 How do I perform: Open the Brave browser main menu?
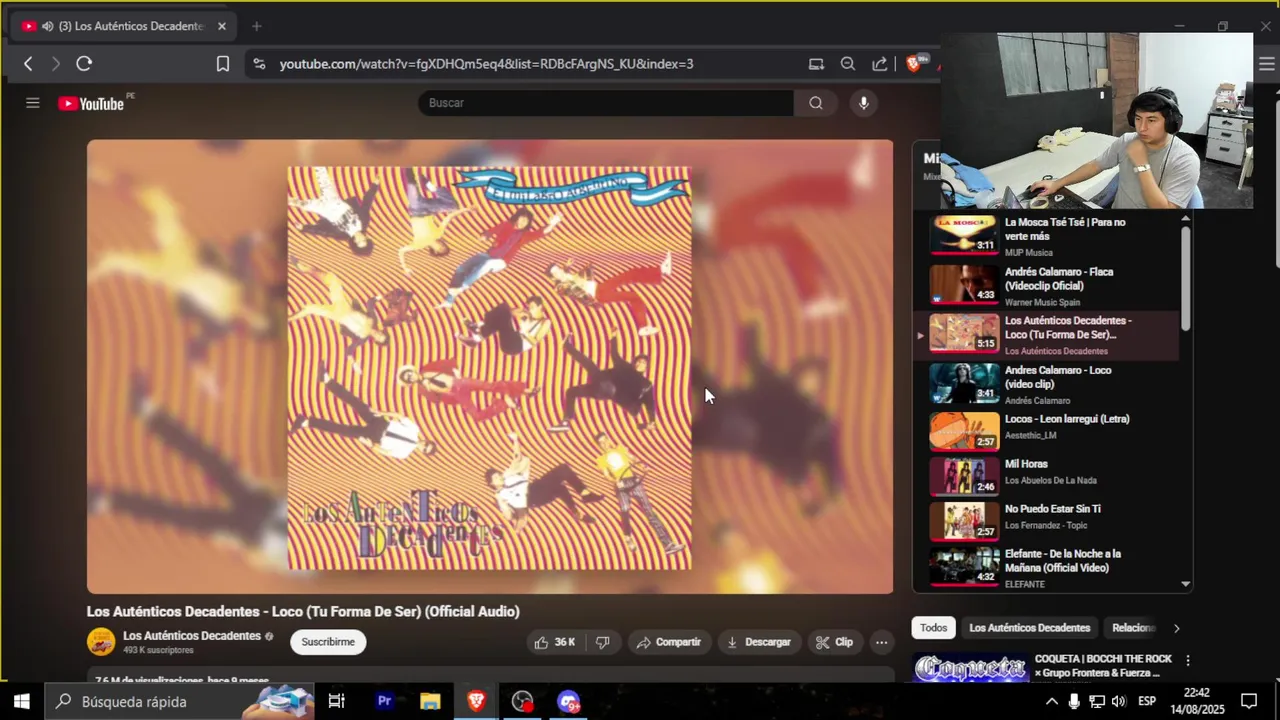pyautogui.click(x=1266, y=64)
